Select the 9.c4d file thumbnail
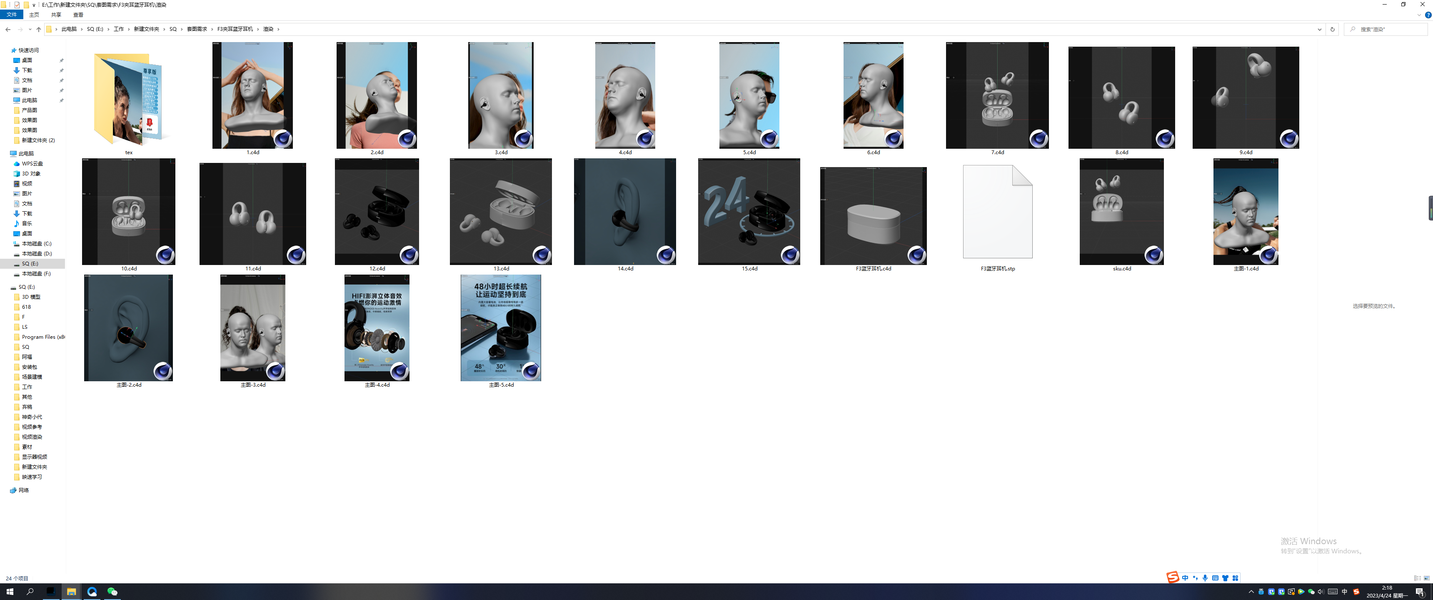The width and height of the screenshot is (1433, 600). [x=1245, y=96]
